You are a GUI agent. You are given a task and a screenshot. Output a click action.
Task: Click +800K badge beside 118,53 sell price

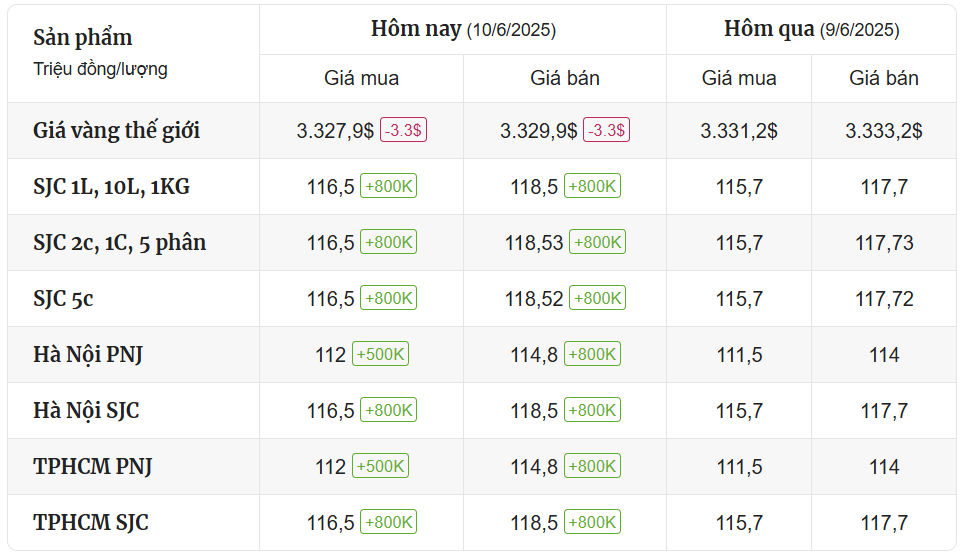tap(597, 242)
